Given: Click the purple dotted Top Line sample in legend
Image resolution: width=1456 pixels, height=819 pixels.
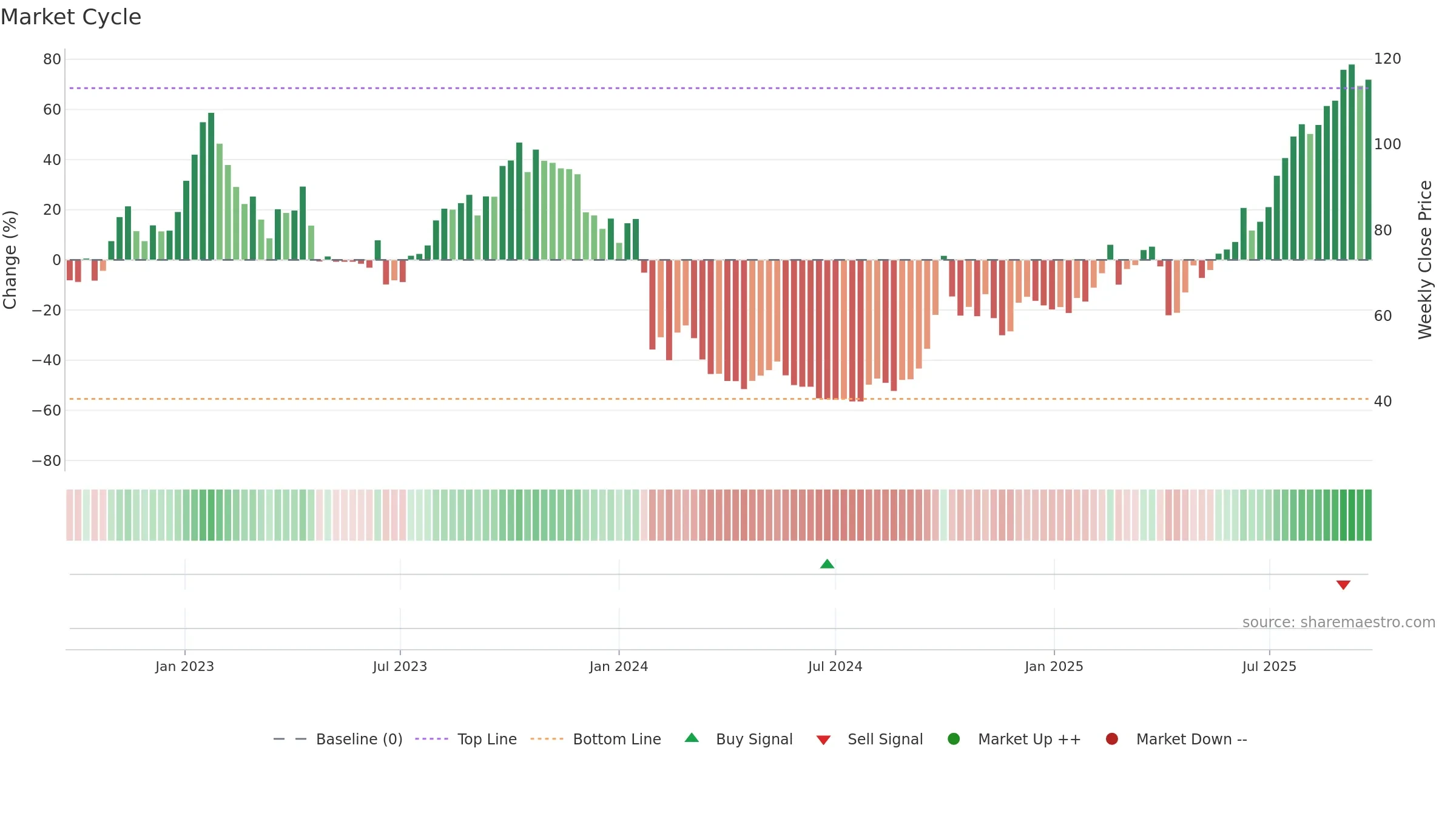Looking at the screenshot, I should [x=431, y=739].
